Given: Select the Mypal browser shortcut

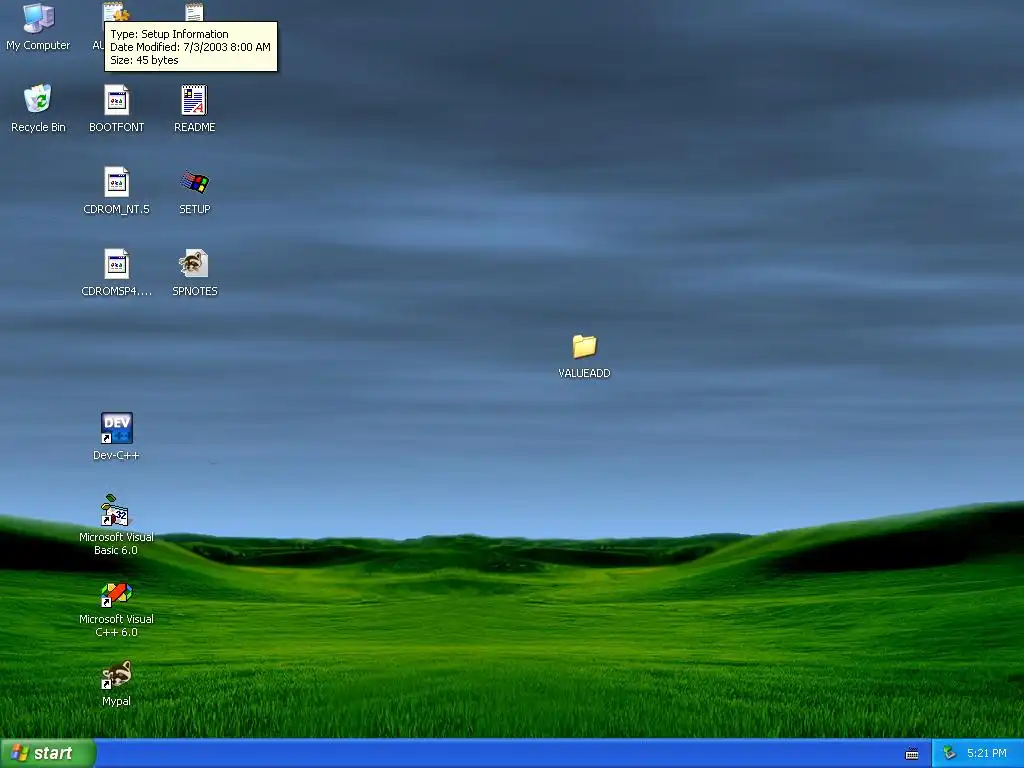Looking at the screenshot, I should (x=116, y=675).
